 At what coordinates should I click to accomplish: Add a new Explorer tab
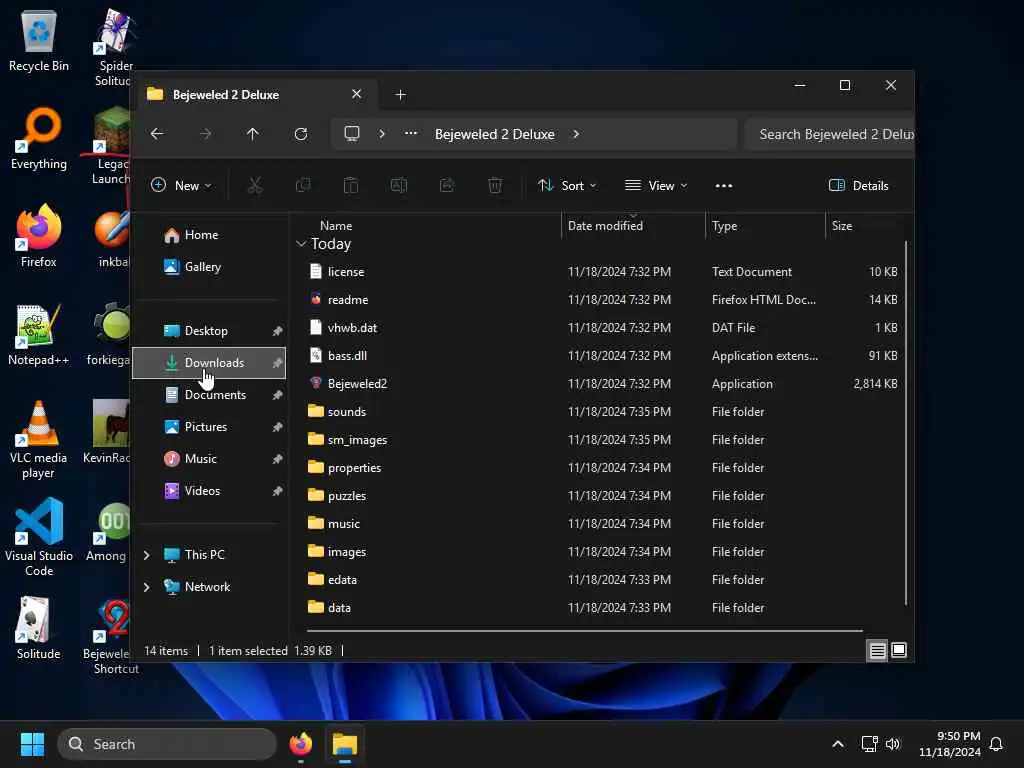click(x=401, y=95)
